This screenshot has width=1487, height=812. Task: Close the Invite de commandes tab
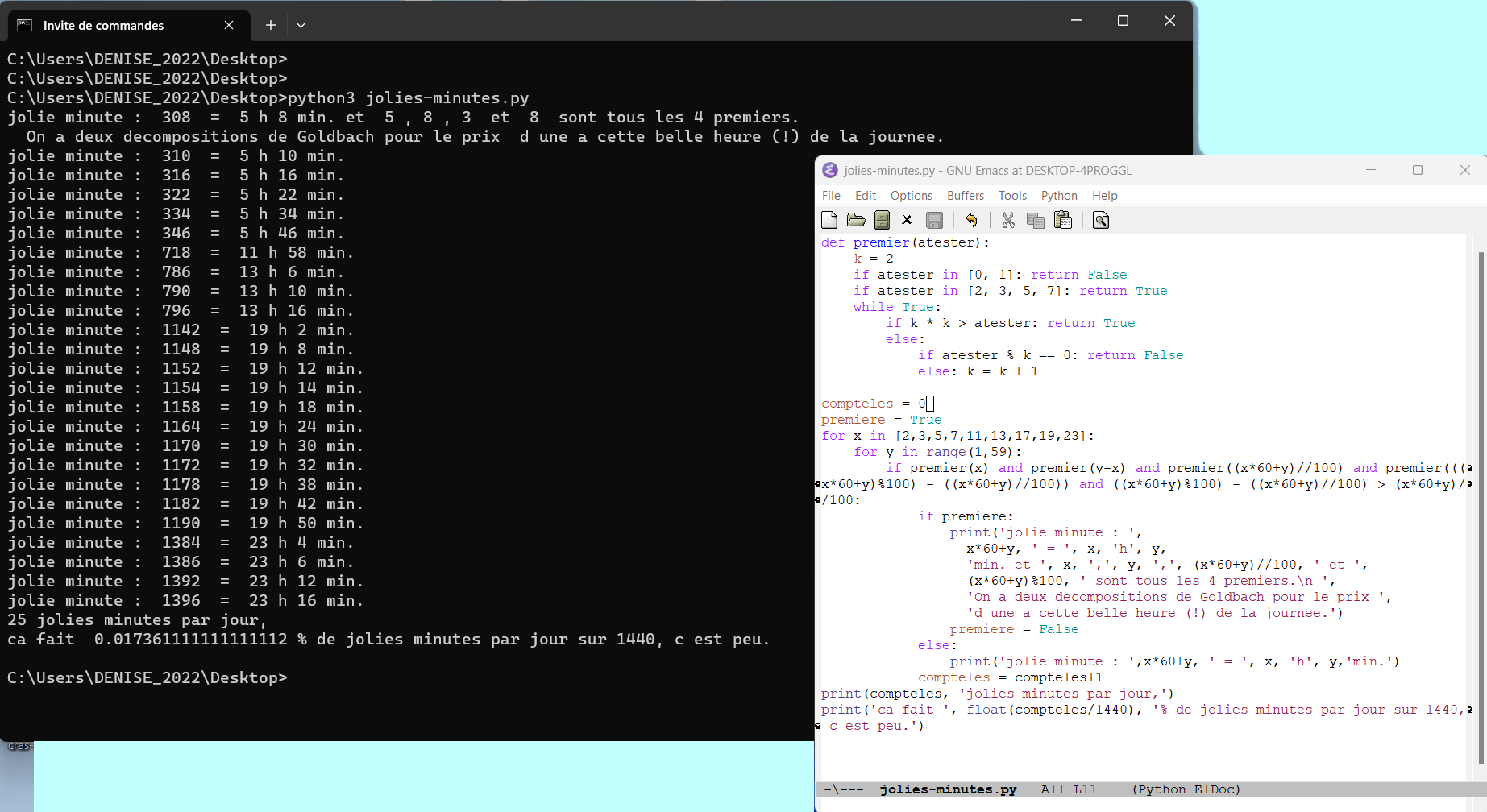point(229,25)
